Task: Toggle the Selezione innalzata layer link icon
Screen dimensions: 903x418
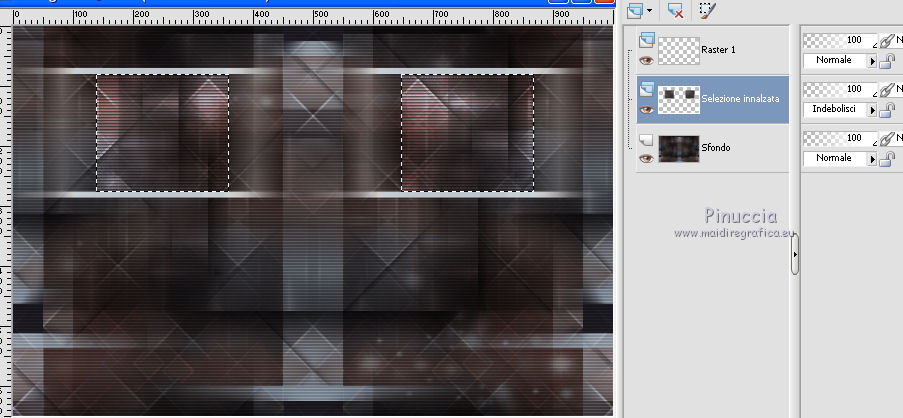Action: 889,89
